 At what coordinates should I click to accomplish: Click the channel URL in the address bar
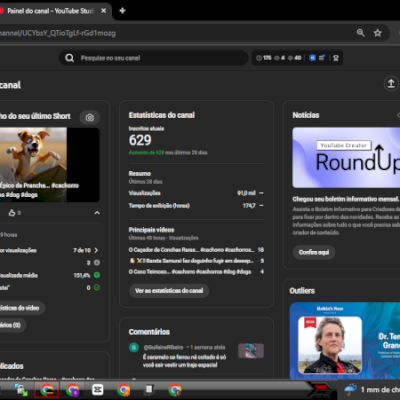pyautogui.click(x=57, y=33)
